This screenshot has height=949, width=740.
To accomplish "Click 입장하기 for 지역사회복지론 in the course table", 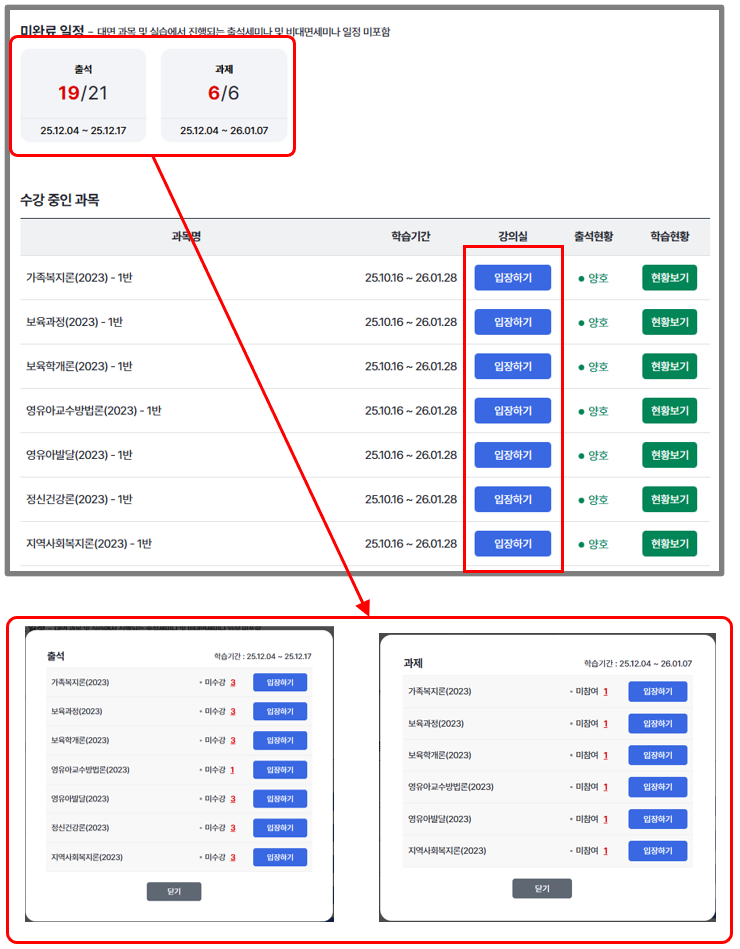I will [512, 543].
